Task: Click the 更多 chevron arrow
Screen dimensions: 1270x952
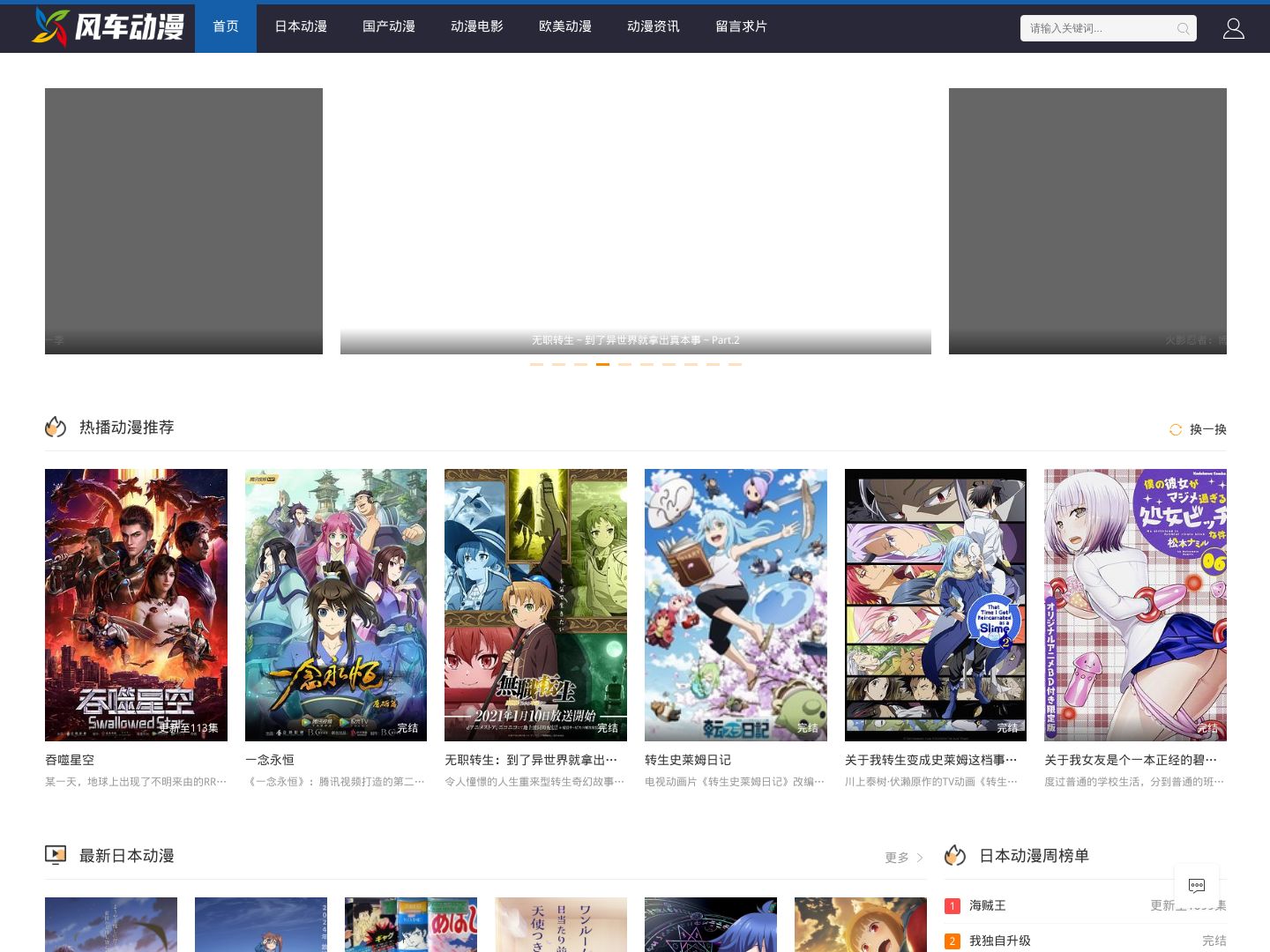Action: pos(920,858)
